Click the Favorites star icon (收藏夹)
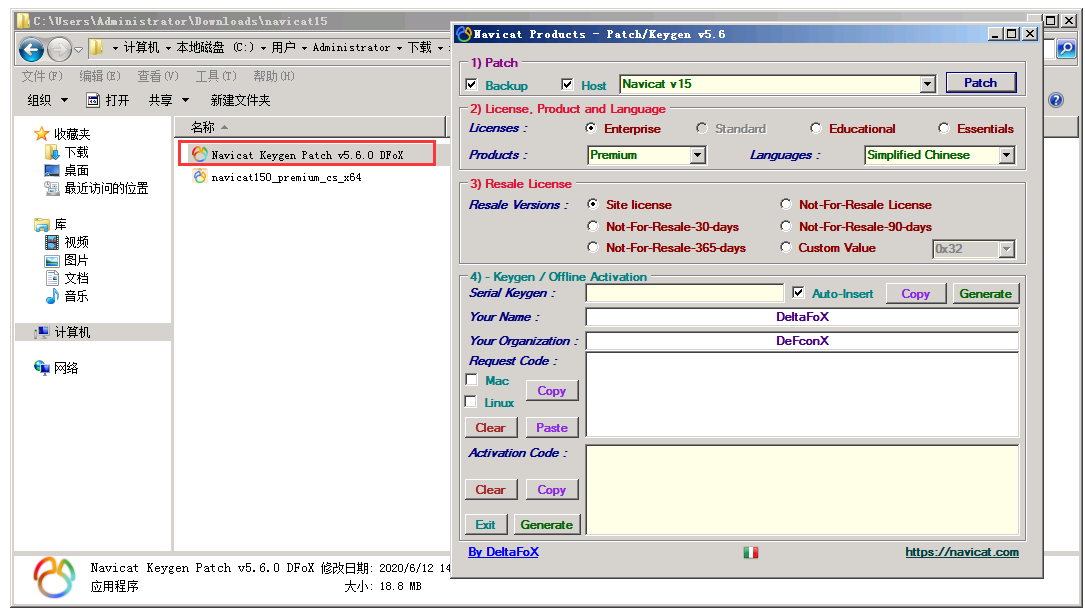This screenshot has height=611, width=1085. point(42,134)
